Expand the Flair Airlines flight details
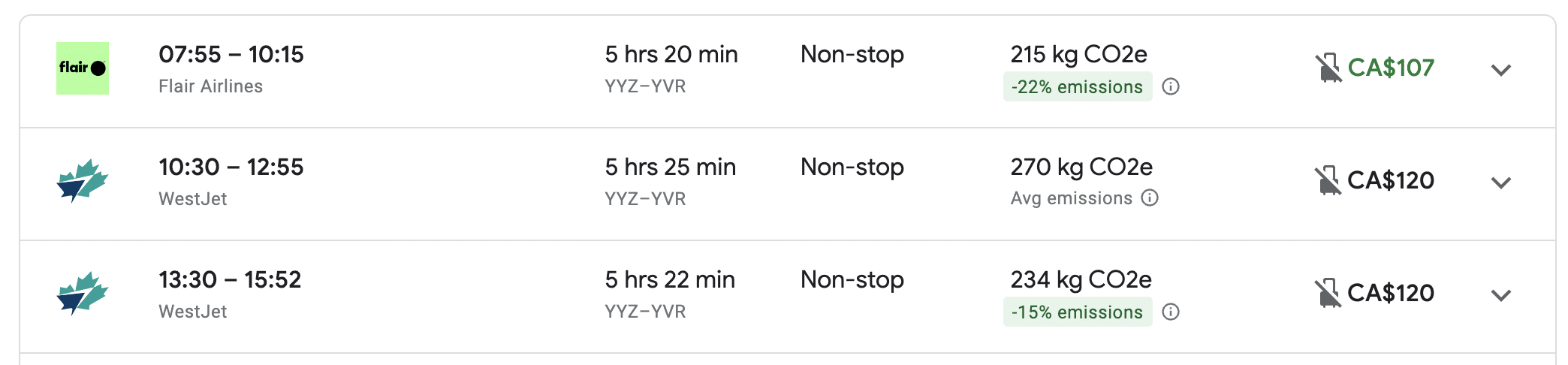 (x=1500, y=71)
